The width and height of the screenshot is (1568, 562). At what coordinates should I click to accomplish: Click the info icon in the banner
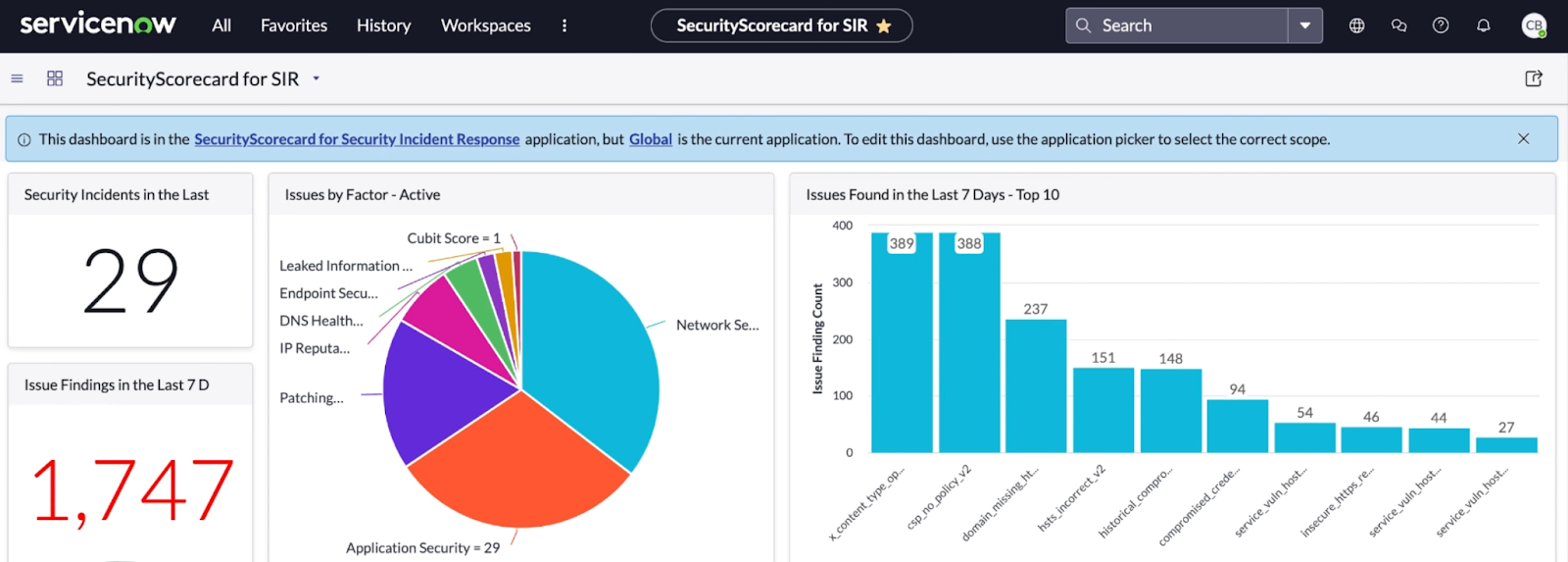[24, 139]
